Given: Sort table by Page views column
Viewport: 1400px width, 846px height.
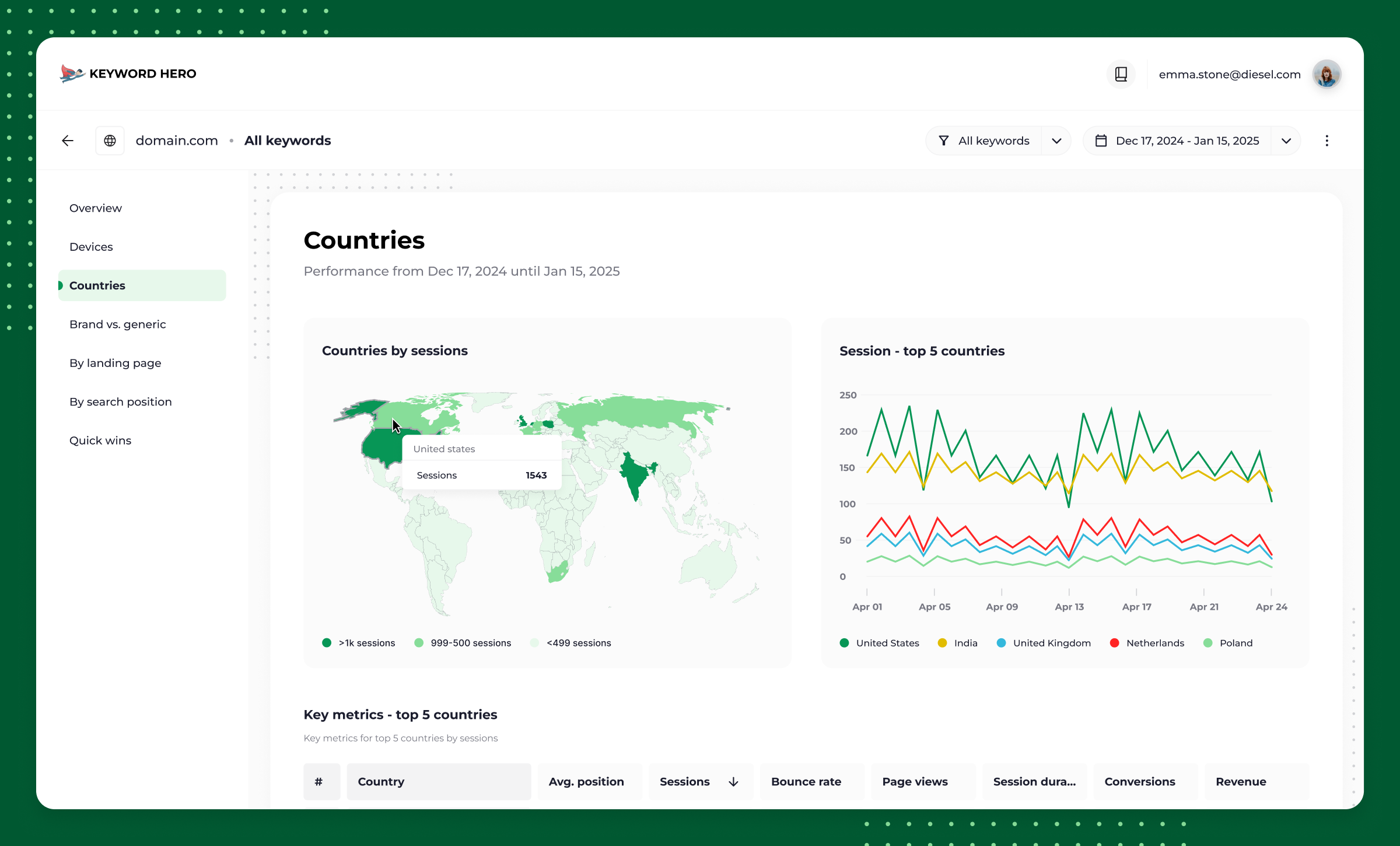Looking at the screenshot, I should pos(923,781).
